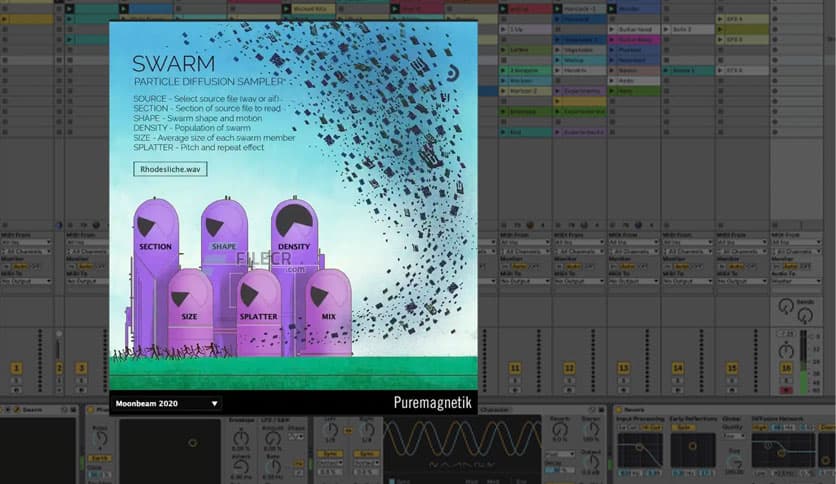Open track 11 MIDI From input dropdown
836x484 pixels.
525,243
